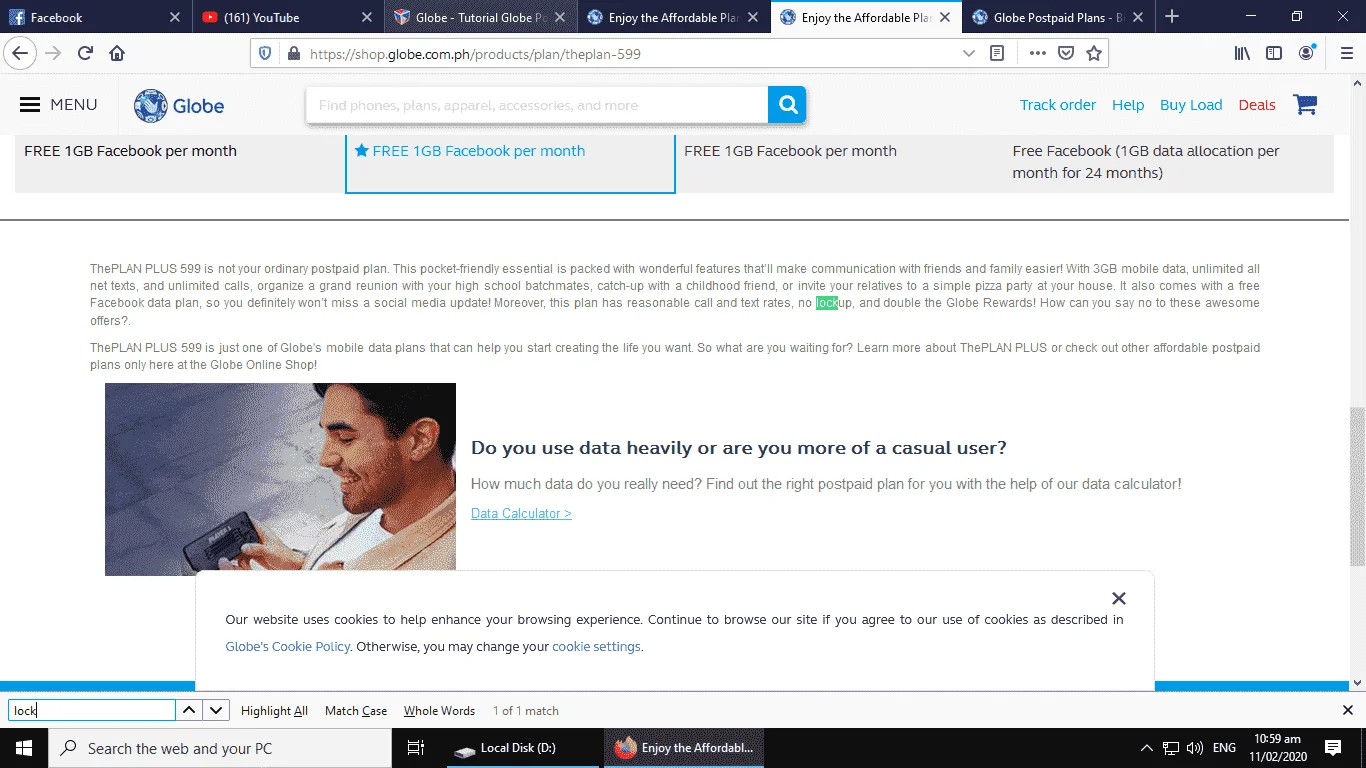Save page to Pocket
This screenshot has height=768, width=1366.
(x=1066, y=54)
